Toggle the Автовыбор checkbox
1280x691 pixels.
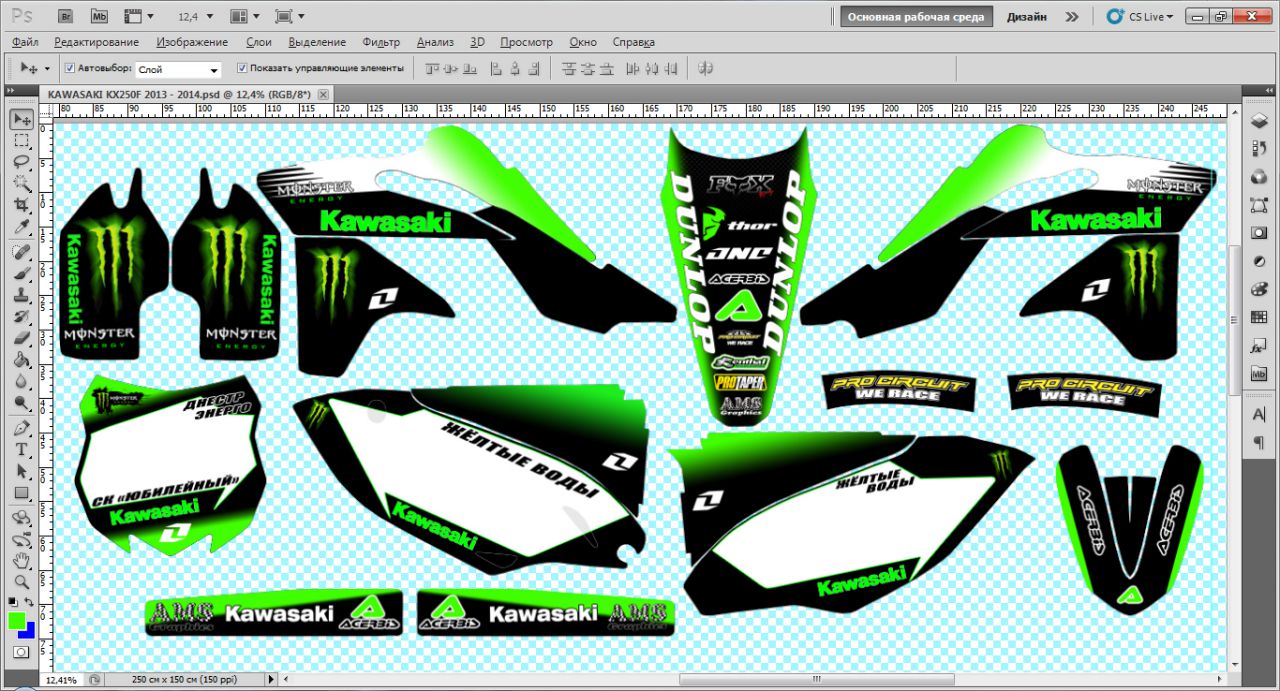click(70, 68)
